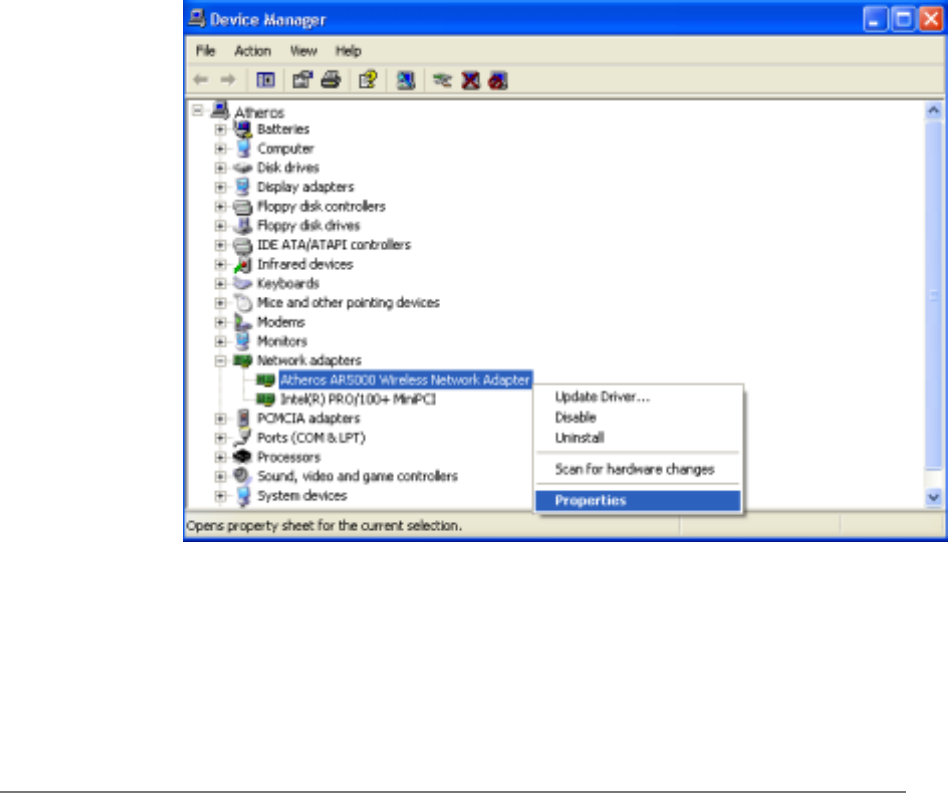Click the Processors category icon
This screenshot has height=793, width=948.
(x=243, y=457)
